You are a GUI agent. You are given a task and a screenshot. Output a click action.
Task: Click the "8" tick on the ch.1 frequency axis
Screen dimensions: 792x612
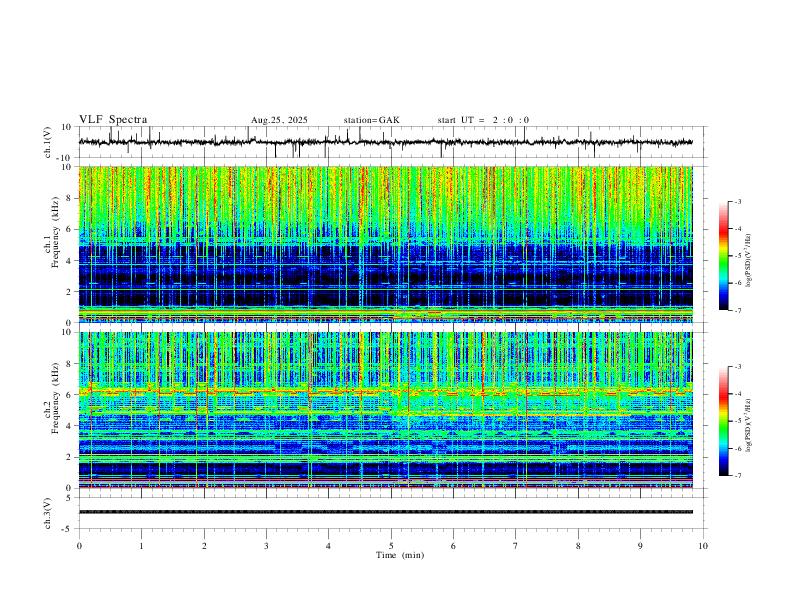tap(70, 198)
